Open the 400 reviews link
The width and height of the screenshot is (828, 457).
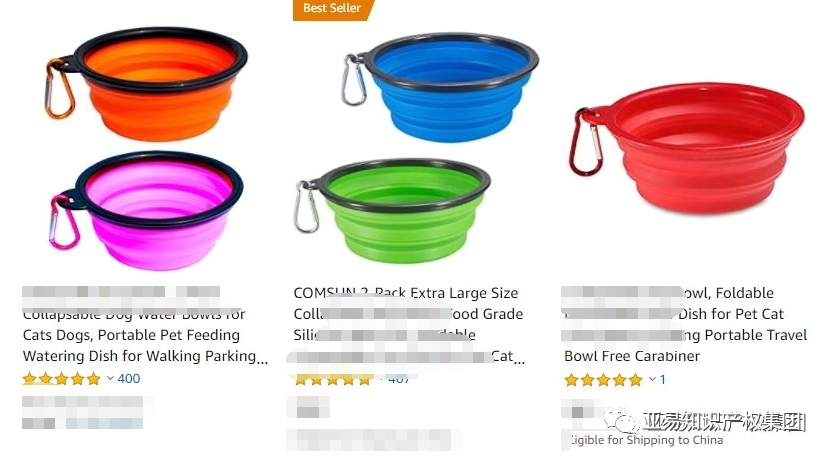point(129,379)
